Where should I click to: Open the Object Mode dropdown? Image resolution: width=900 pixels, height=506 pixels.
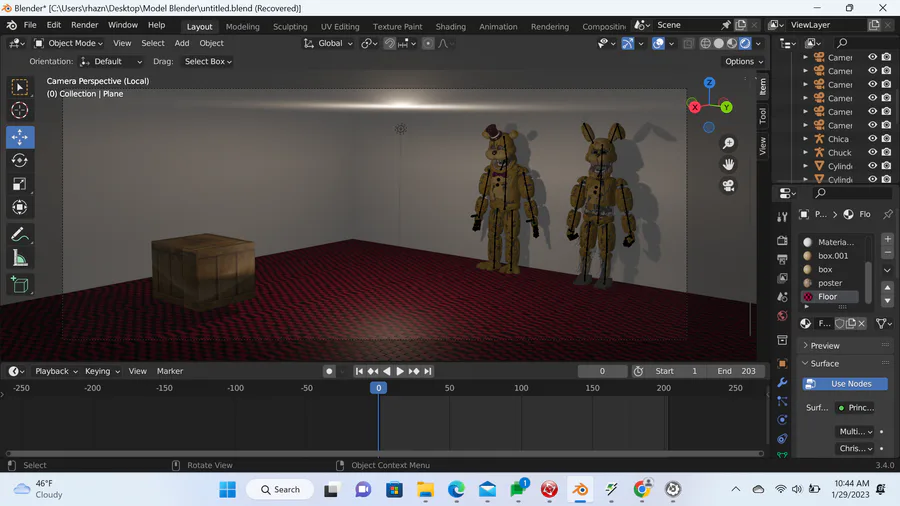[x=69, y=43]
